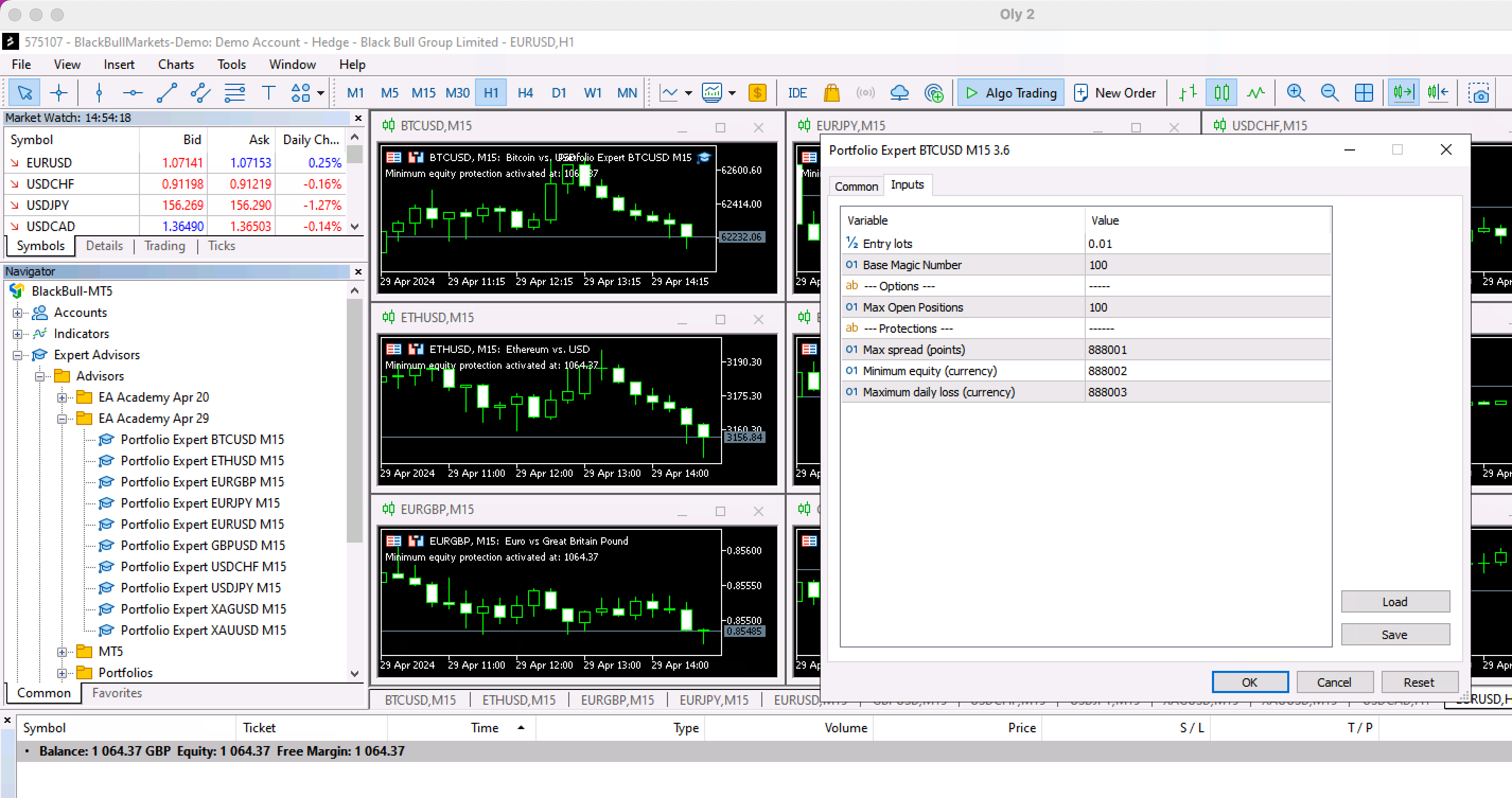
Task: Tile chart windows grid icon
Action: [1364, 93]
